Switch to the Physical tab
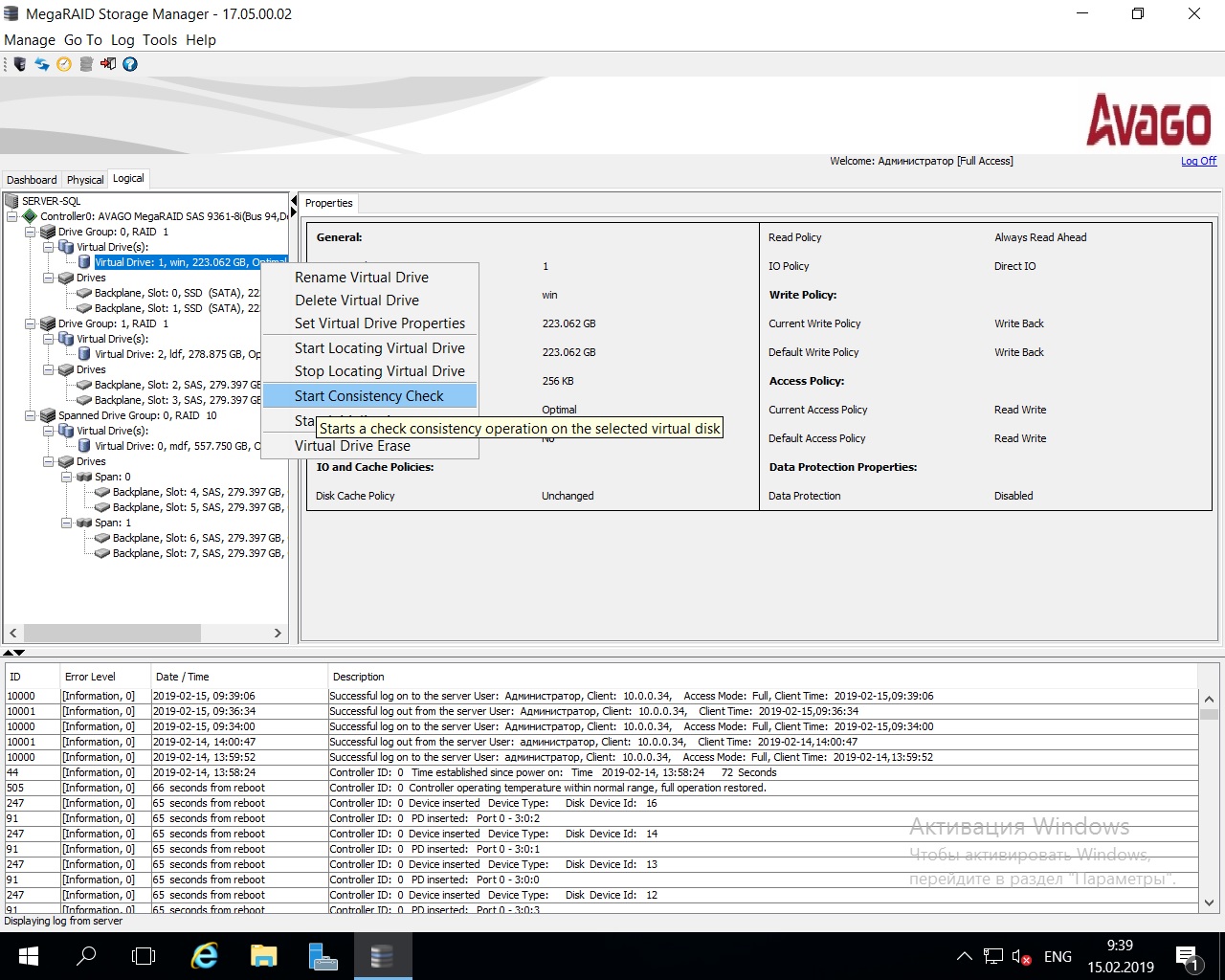1225x980 pixels. pyautogui.click(x=85, y=180)
